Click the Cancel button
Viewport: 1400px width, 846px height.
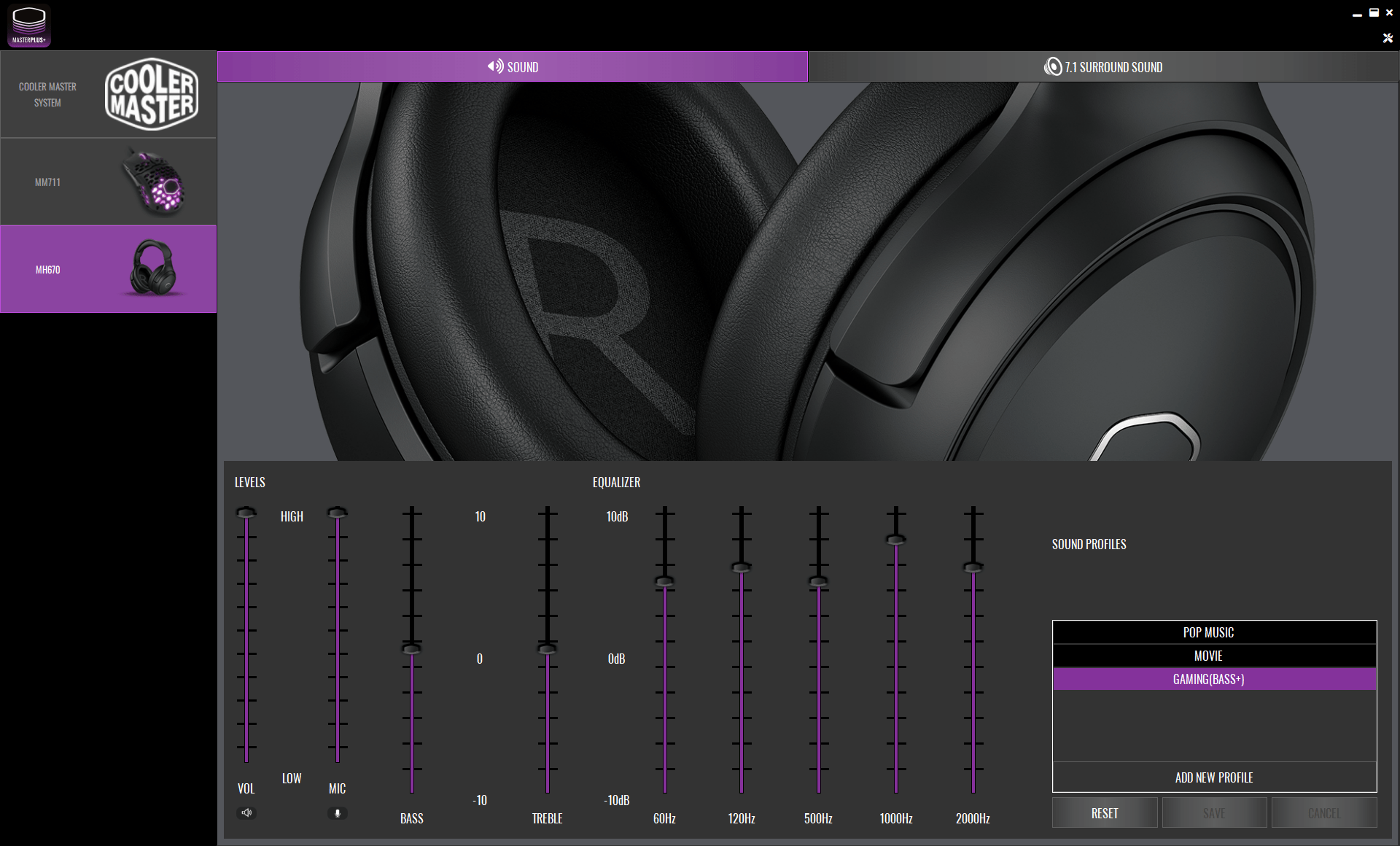(1324, 813)
